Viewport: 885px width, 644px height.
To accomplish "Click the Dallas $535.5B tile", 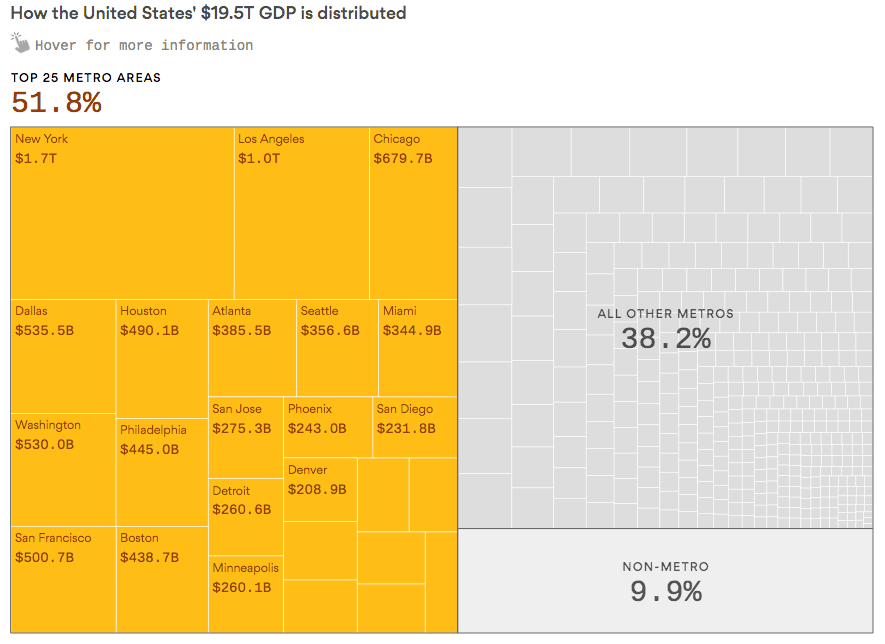I will 63,356.
